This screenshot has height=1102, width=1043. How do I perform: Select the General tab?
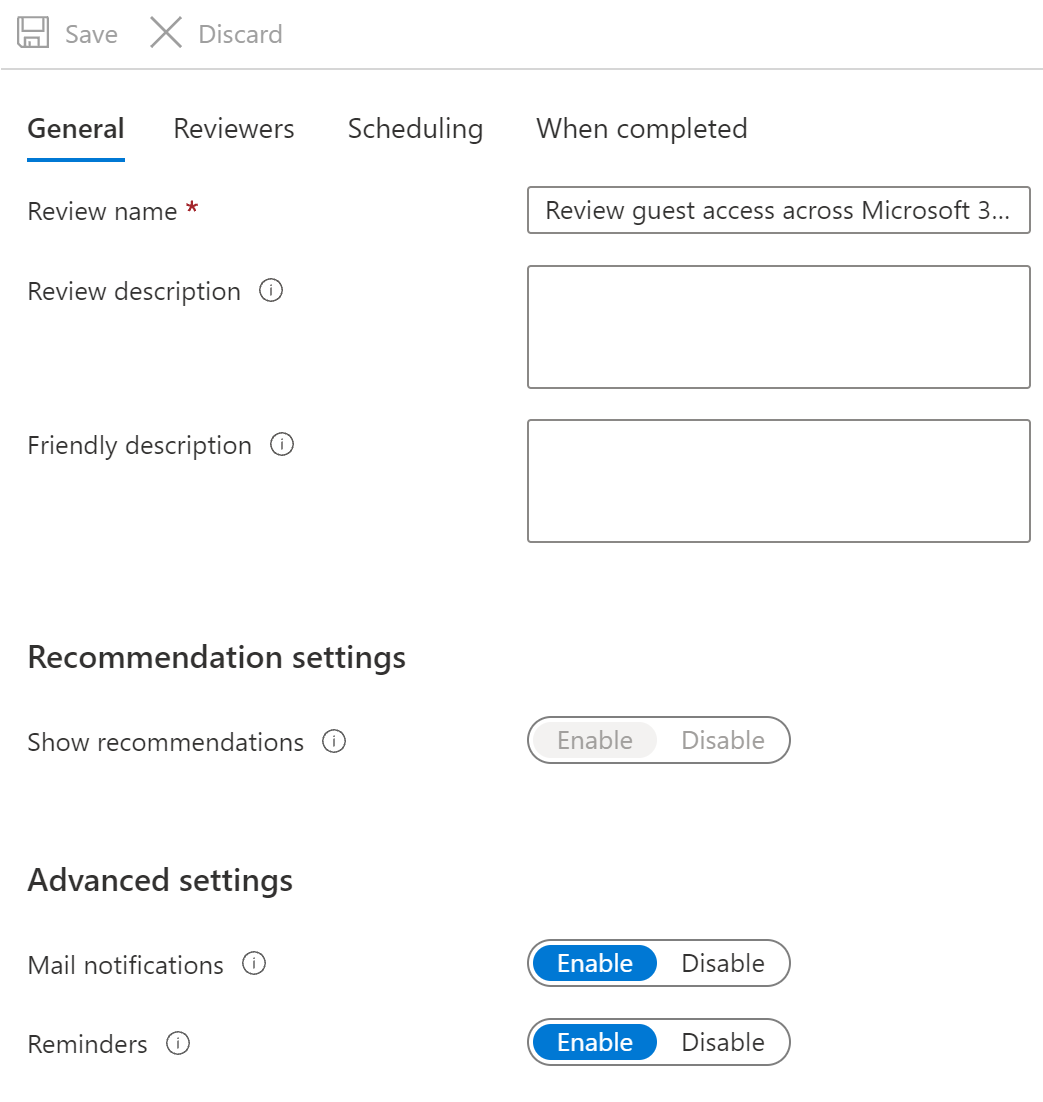click(76, 129)
